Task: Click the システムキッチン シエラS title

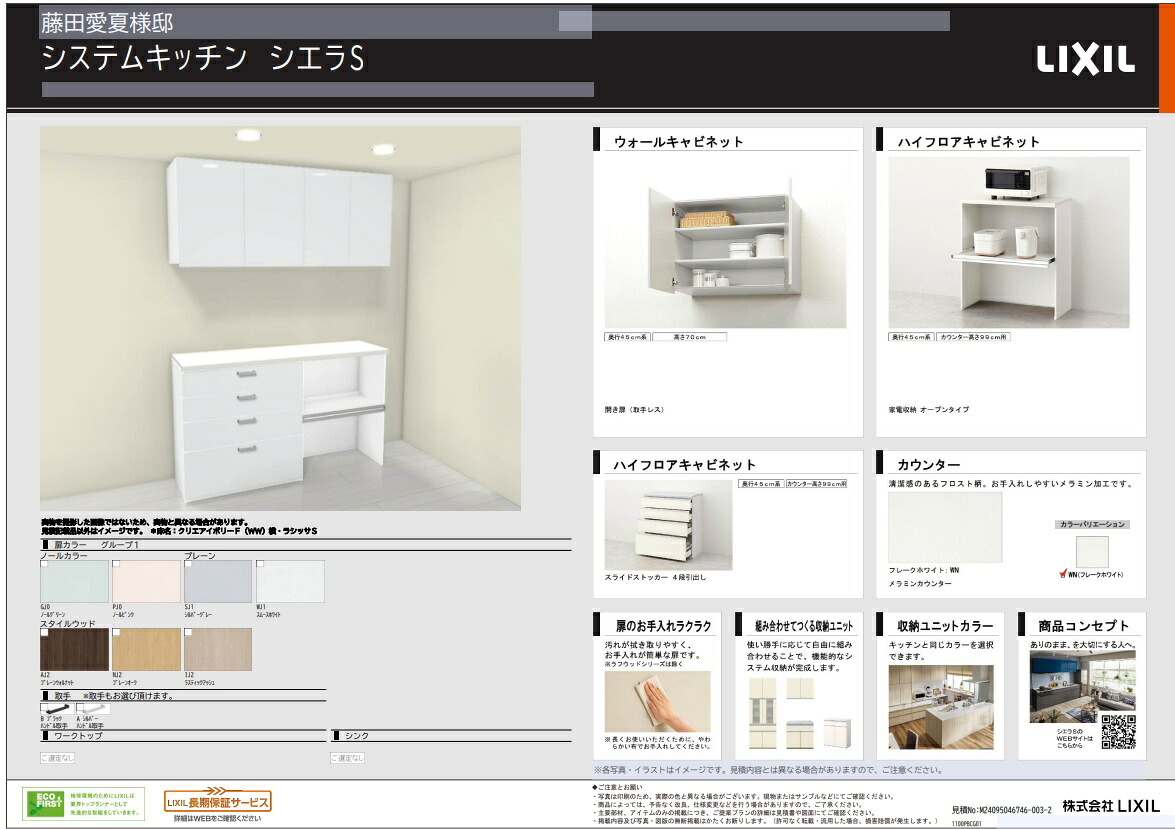Action: (x=203, y=58)
